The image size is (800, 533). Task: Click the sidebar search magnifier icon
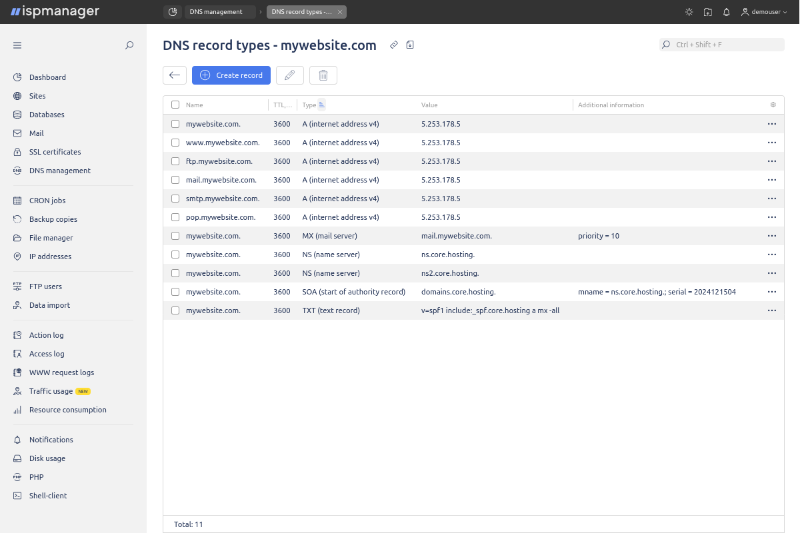point(129,45)
